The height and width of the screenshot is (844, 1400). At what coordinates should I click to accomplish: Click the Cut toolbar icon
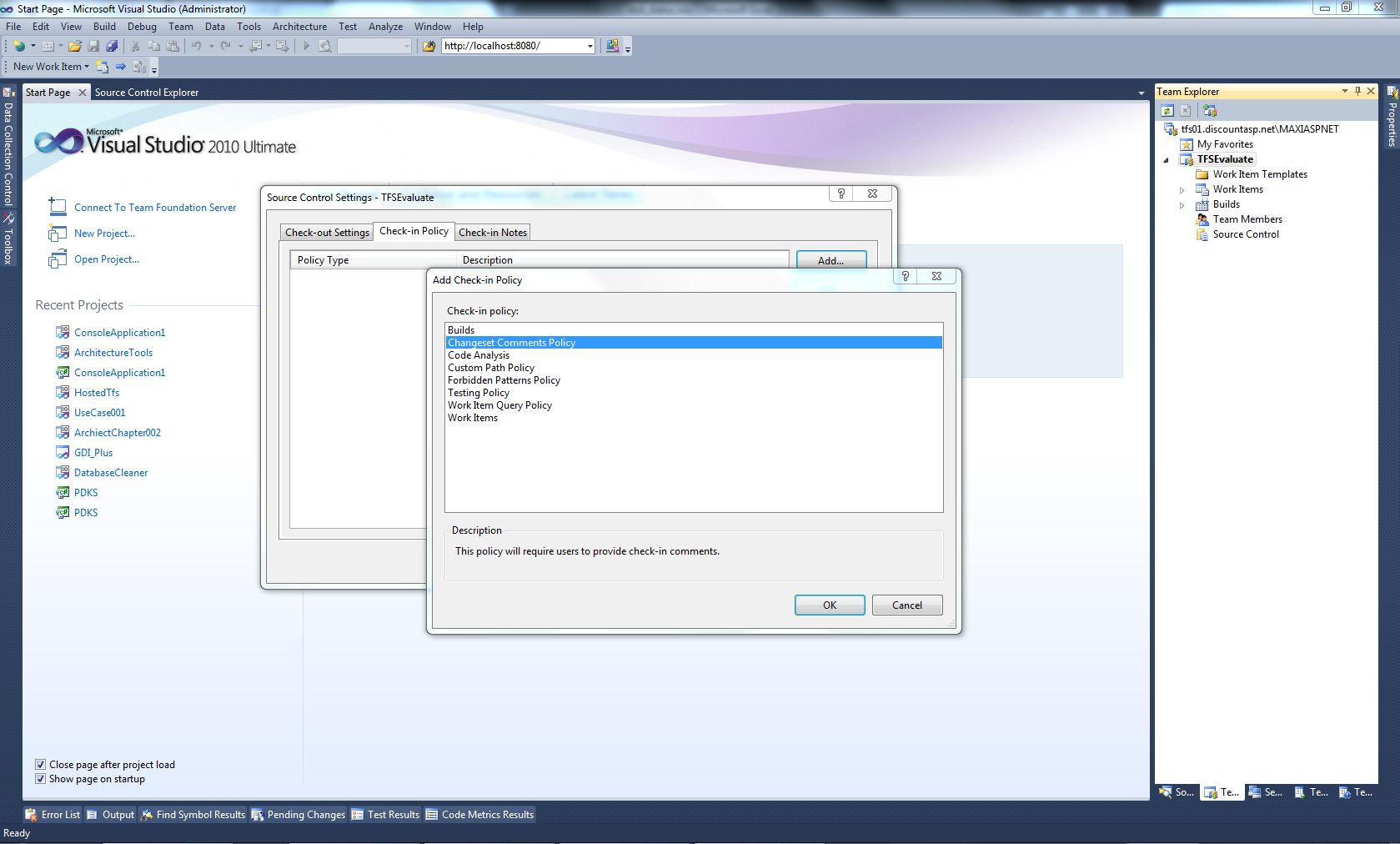[x=135, y=46]
